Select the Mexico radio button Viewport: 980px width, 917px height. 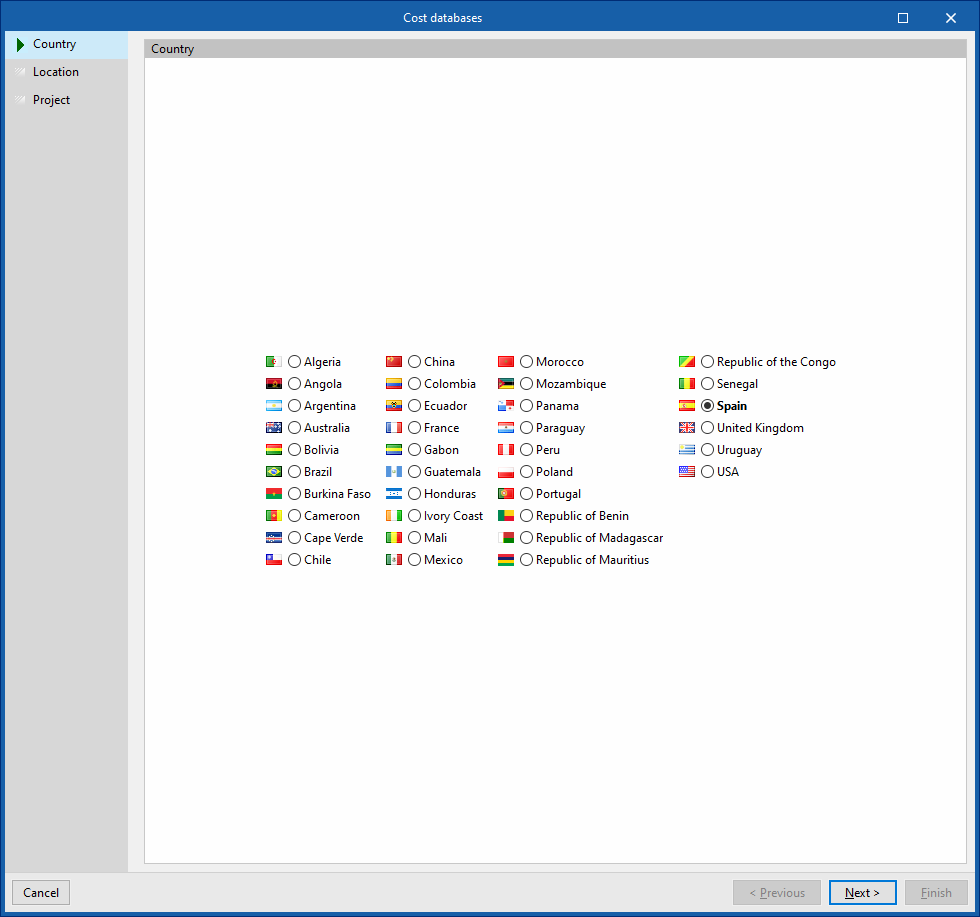click(414, 559)
